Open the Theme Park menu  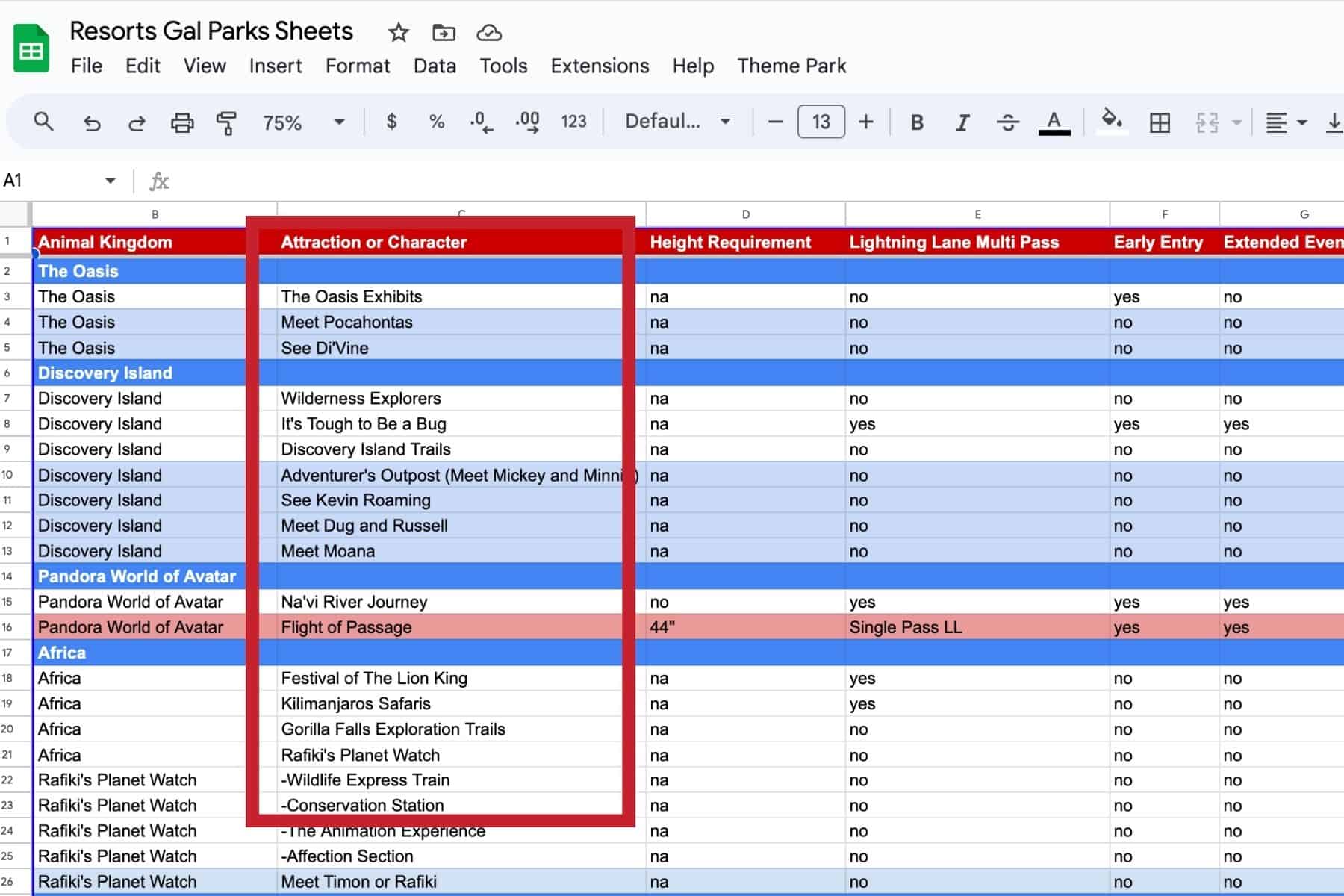791,66
